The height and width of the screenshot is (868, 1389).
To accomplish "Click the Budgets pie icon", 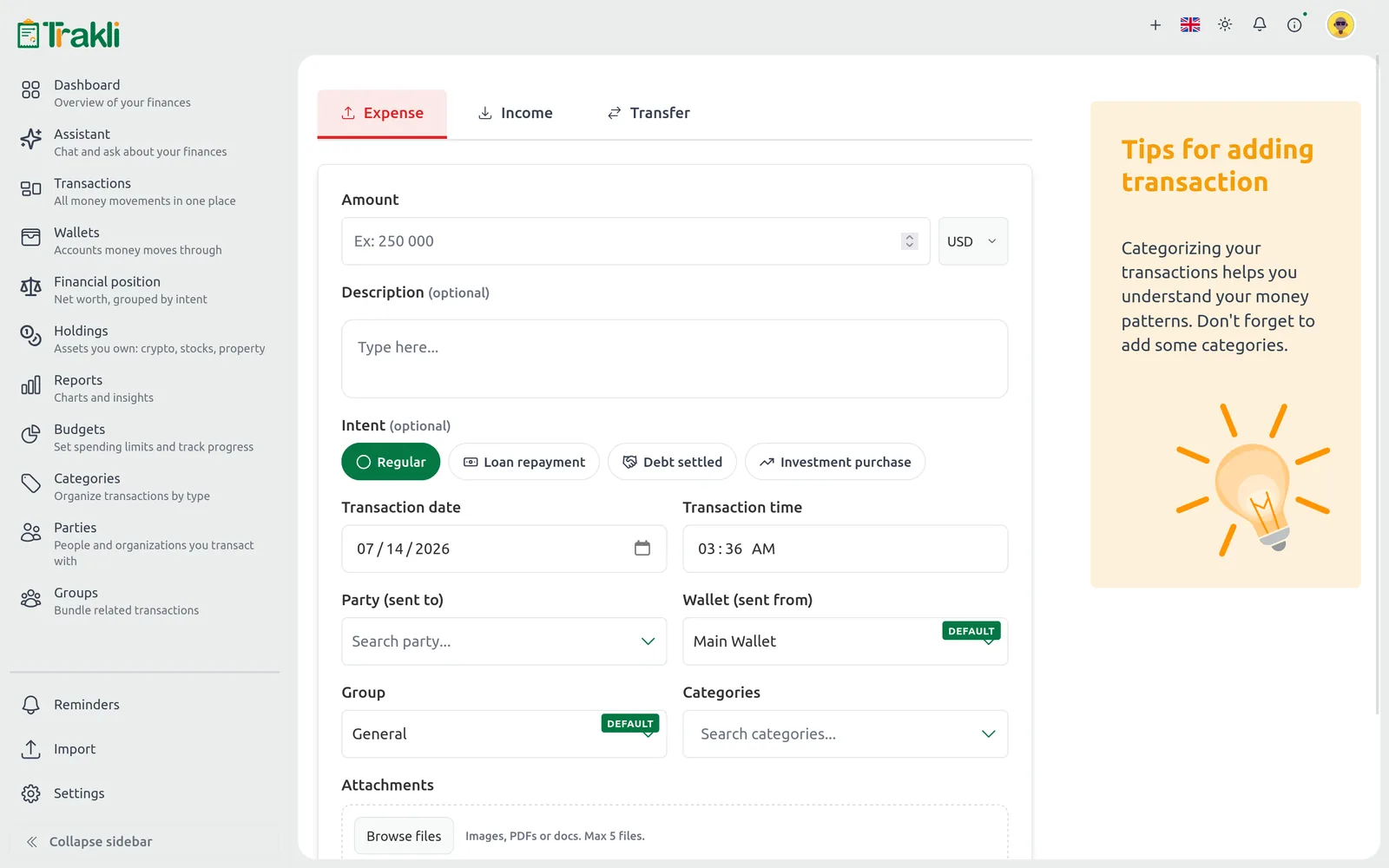I will pyautogui.click(x=30, y=434).
